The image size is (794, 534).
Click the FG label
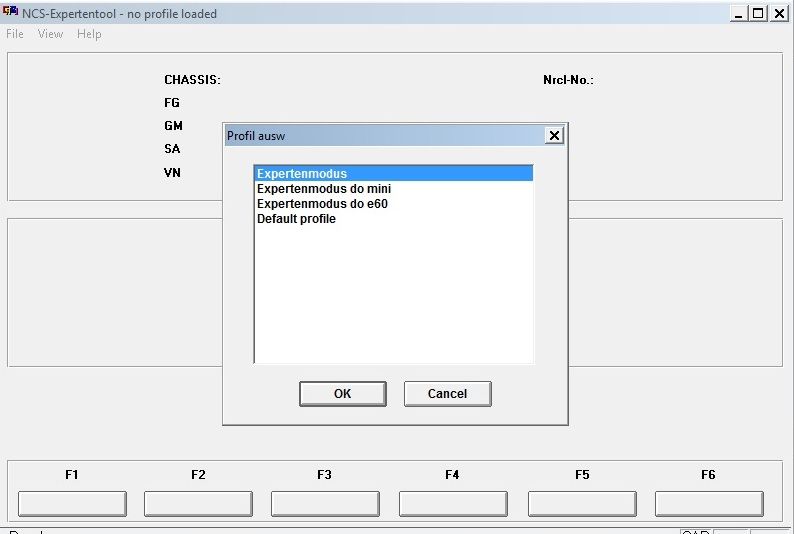point(172,103)
